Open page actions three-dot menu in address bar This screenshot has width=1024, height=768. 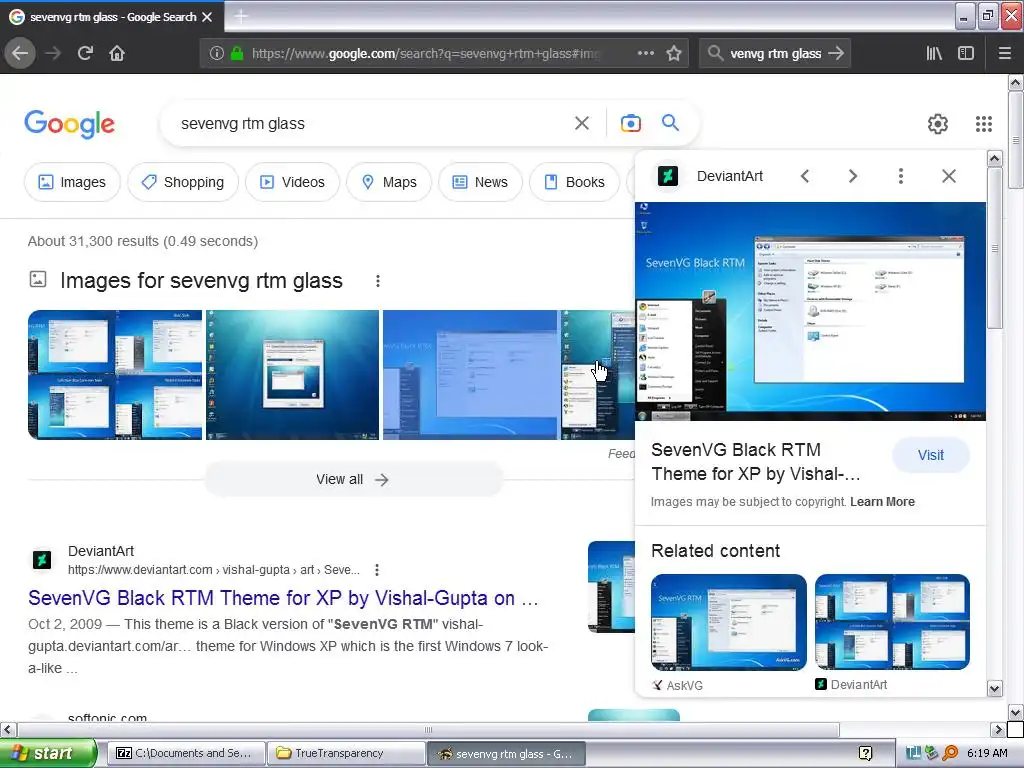tap(646, 54)
